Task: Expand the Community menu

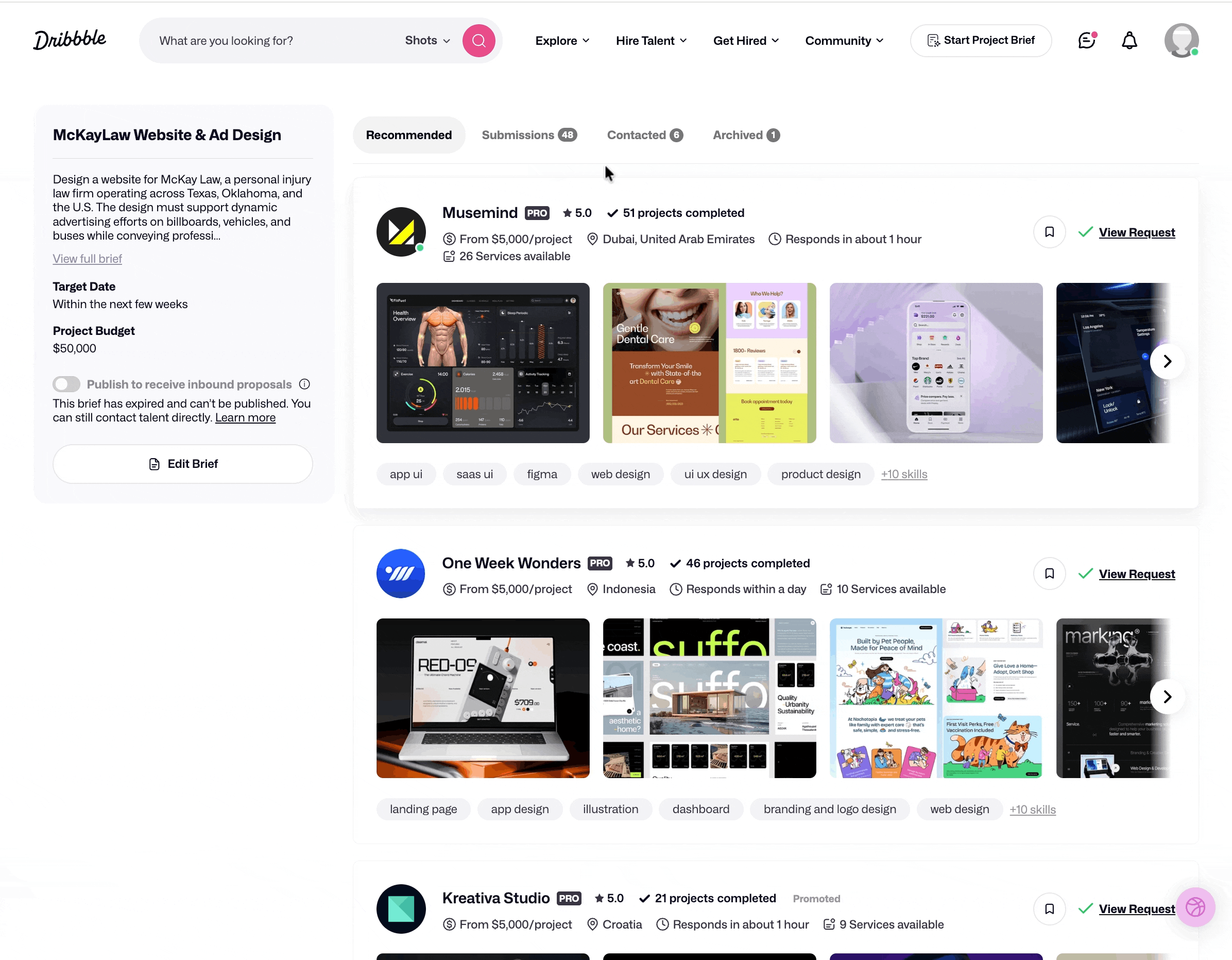Action: click(x=843, y=41)
